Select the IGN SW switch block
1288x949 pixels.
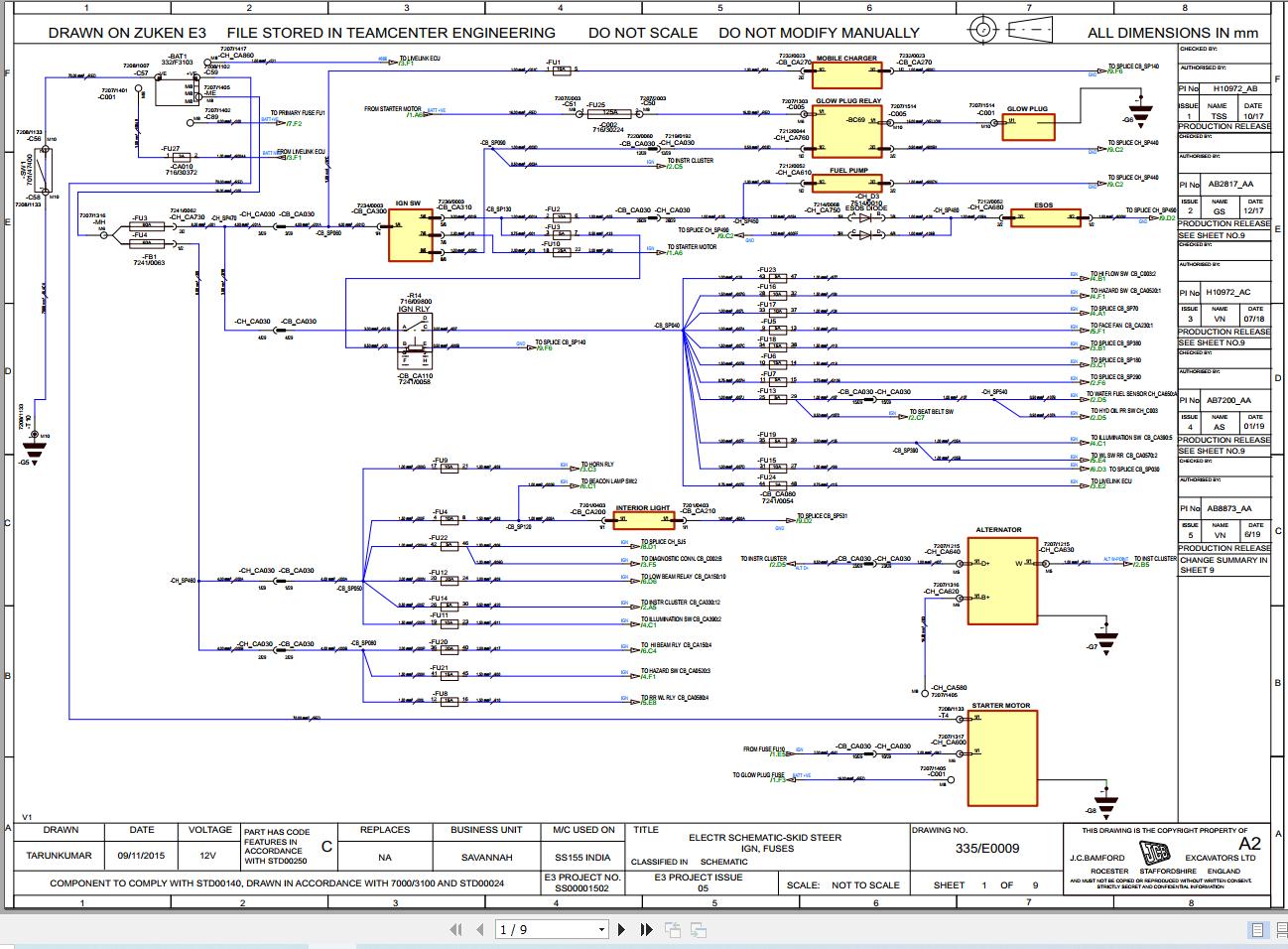click(x=410, y=233)
